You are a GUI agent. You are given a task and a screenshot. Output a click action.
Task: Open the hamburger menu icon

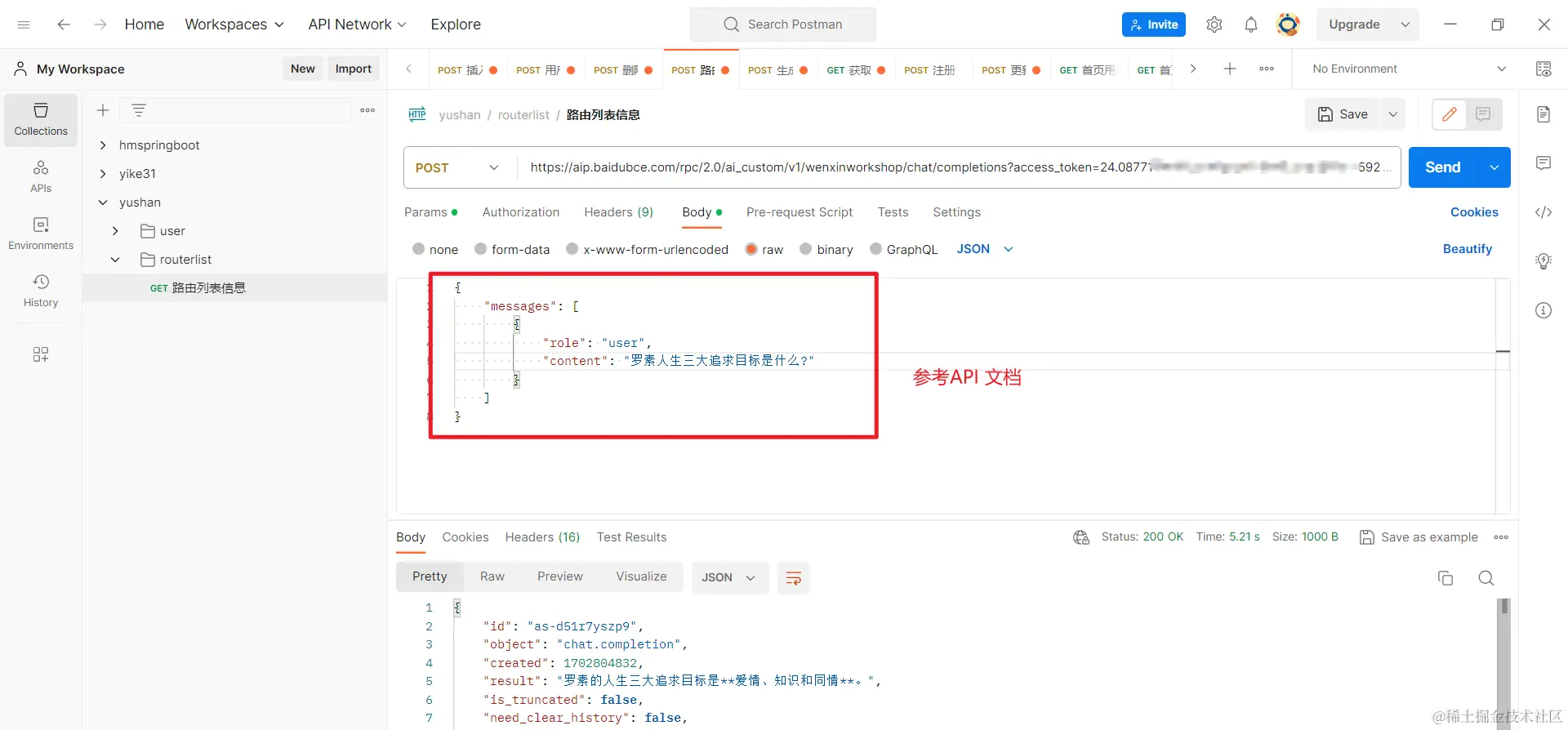pos(24,24)
